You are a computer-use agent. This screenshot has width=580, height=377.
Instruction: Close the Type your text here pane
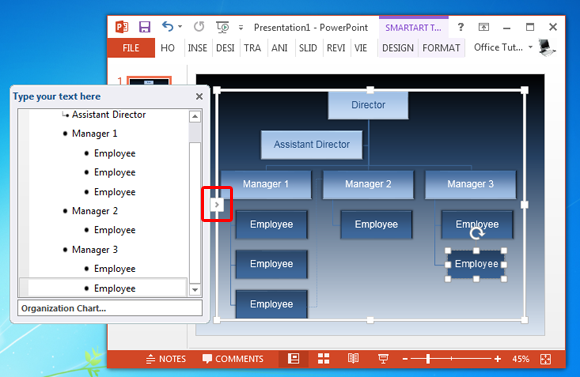(x=199, y=97)
